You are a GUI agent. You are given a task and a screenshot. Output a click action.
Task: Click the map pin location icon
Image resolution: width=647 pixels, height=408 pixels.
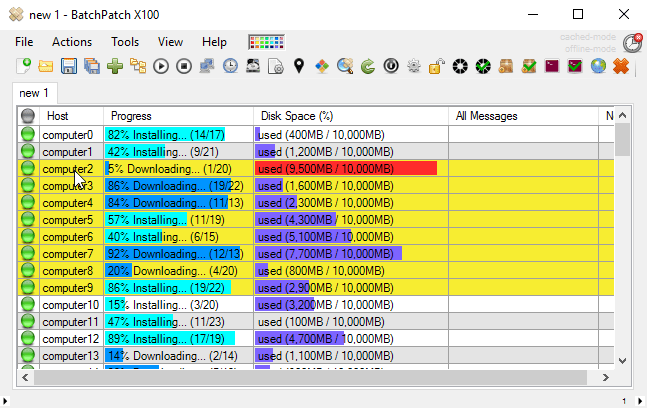299,66
